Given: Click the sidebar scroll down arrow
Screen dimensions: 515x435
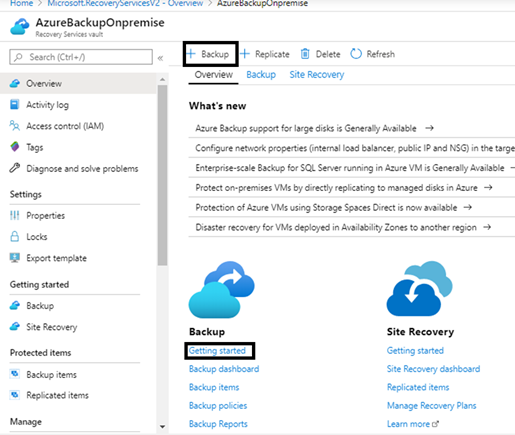Looking at the screenshot, I should pyautogui.click(x=162, y=426).
